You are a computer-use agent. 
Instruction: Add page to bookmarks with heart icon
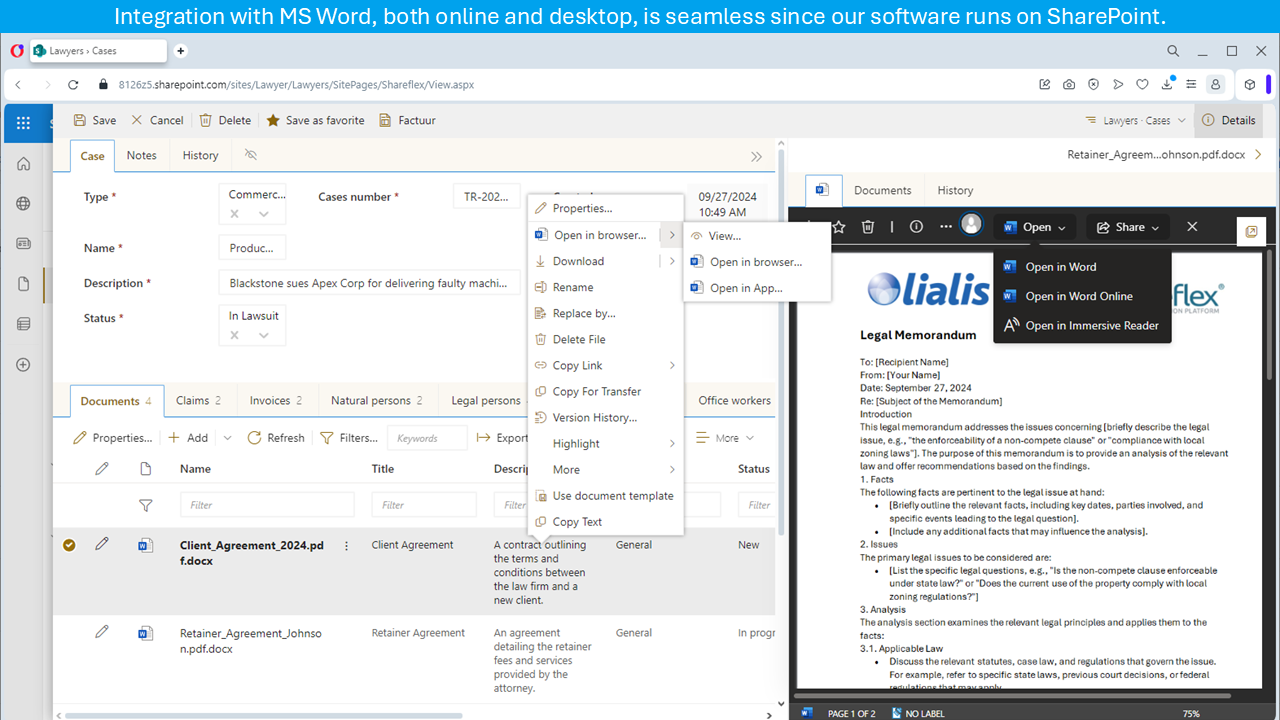(1142, 85)
